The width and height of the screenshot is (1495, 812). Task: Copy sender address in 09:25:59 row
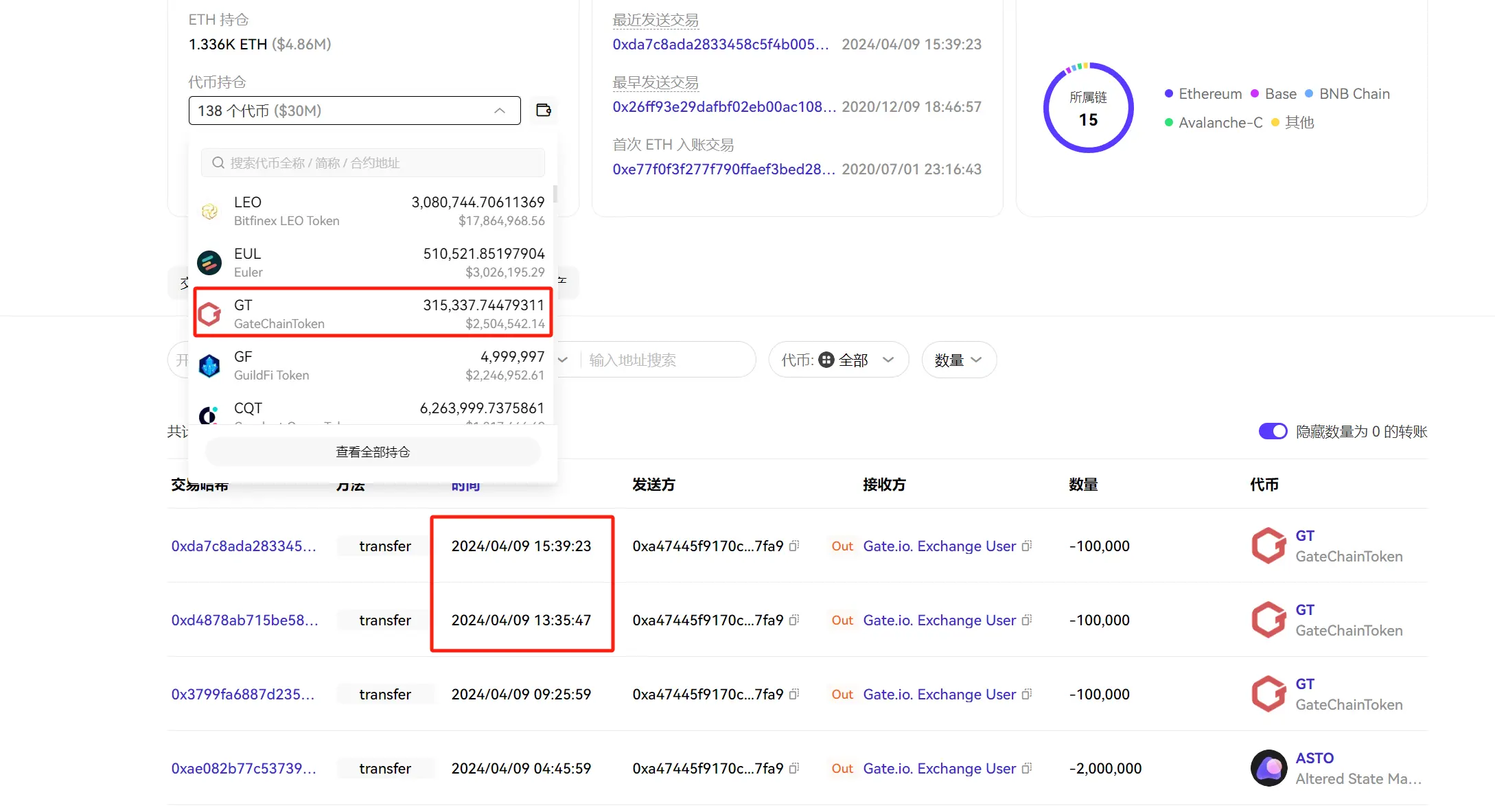794,694
